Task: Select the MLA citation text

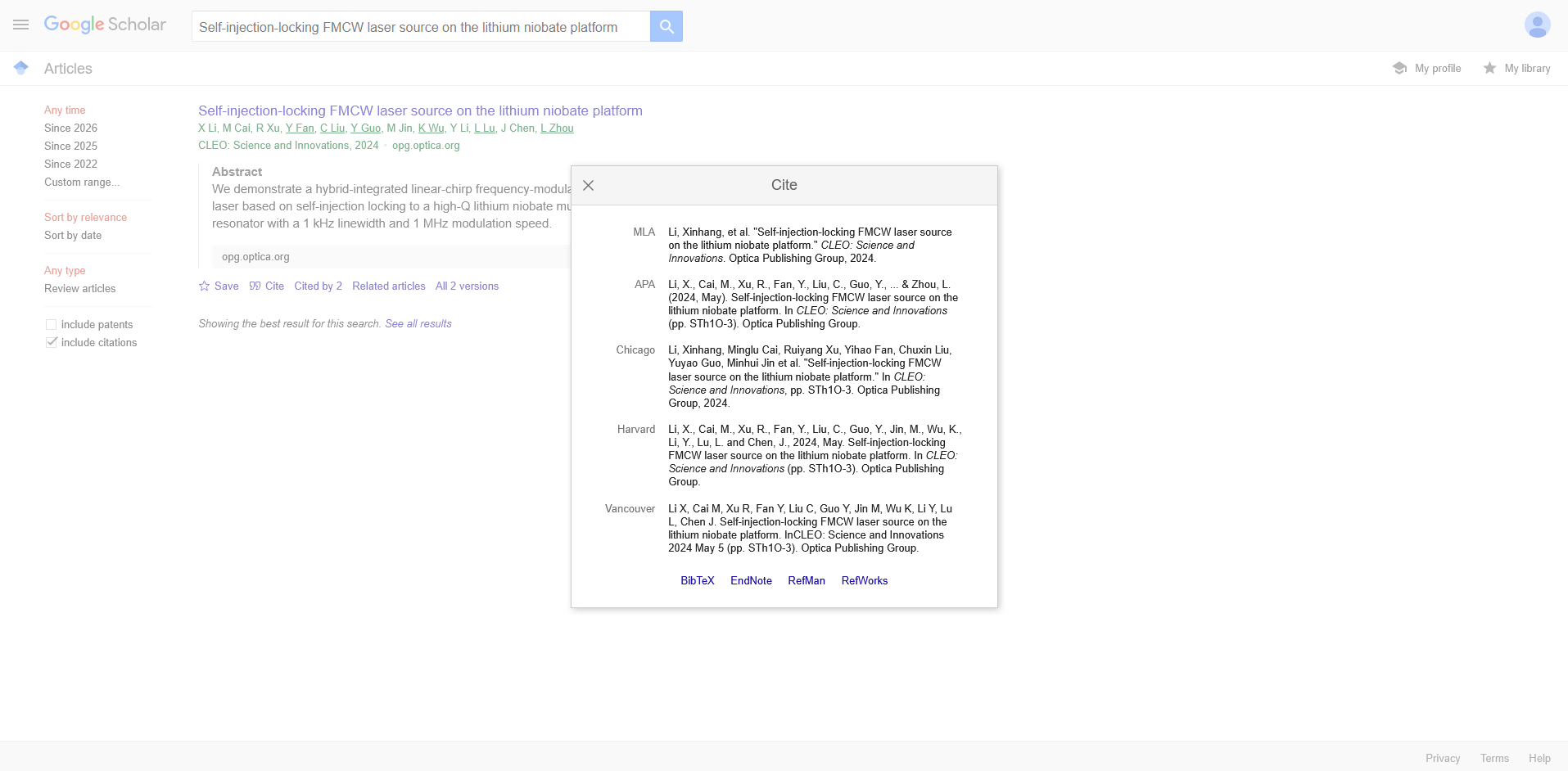Action: pyautogui.click(x=811, y=245)
